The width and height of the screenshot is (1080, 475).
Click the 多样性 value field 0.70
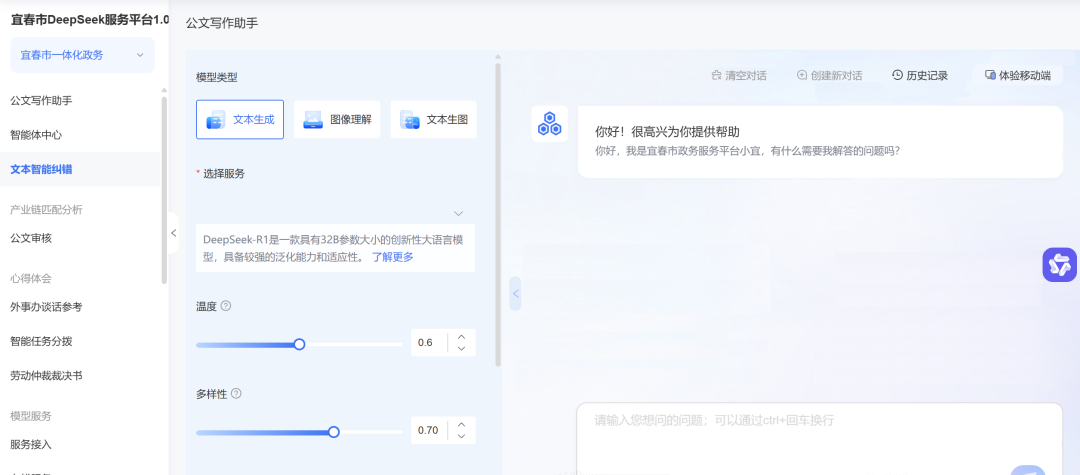pyautogui.click(x=429, y=431)
